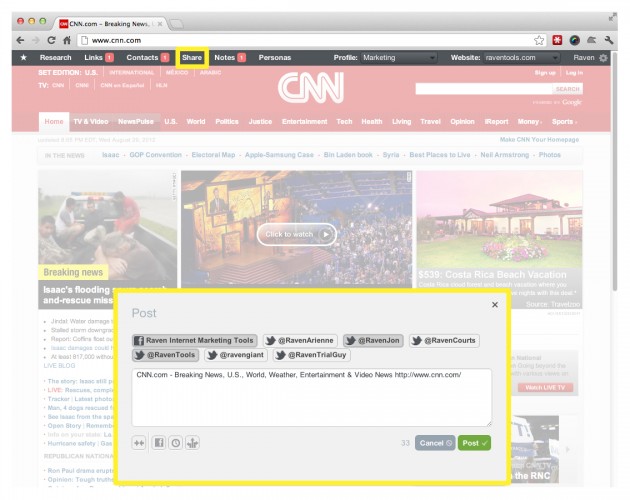This screenshot has width=630, height=500.
Task: Click the macOS fullscreen arrows icon
Action: point(612,18)
